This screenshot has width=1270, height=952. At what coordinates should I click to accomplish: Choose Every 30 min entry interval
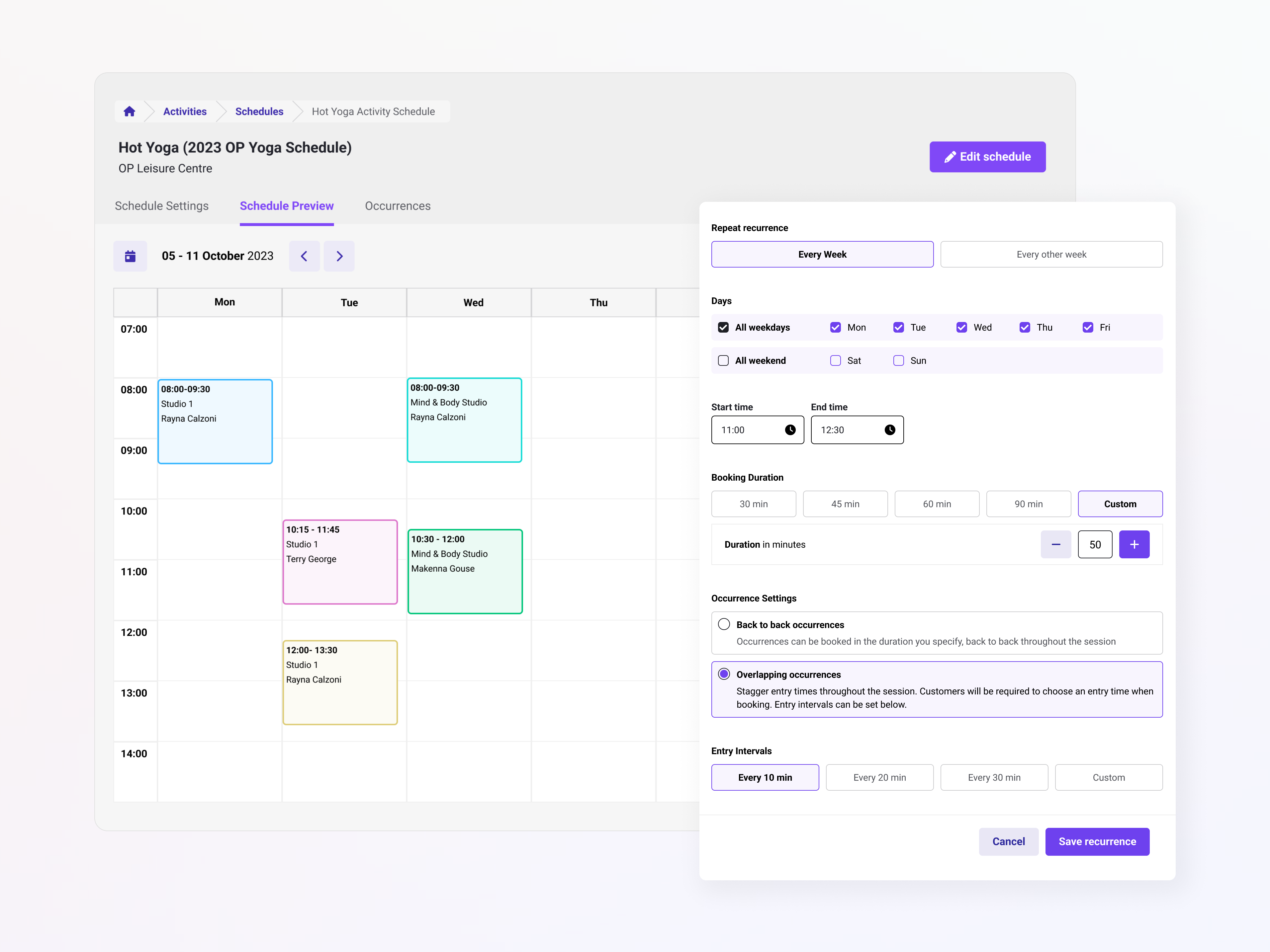(994, 777)
